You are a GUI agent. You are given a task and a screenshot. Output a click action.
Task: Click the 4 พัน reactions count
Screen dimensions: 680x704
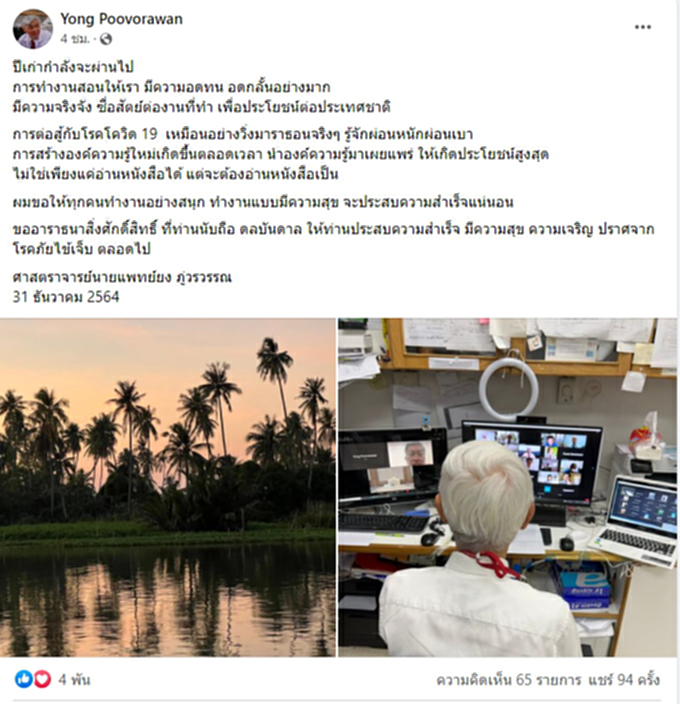coord(74,680)
